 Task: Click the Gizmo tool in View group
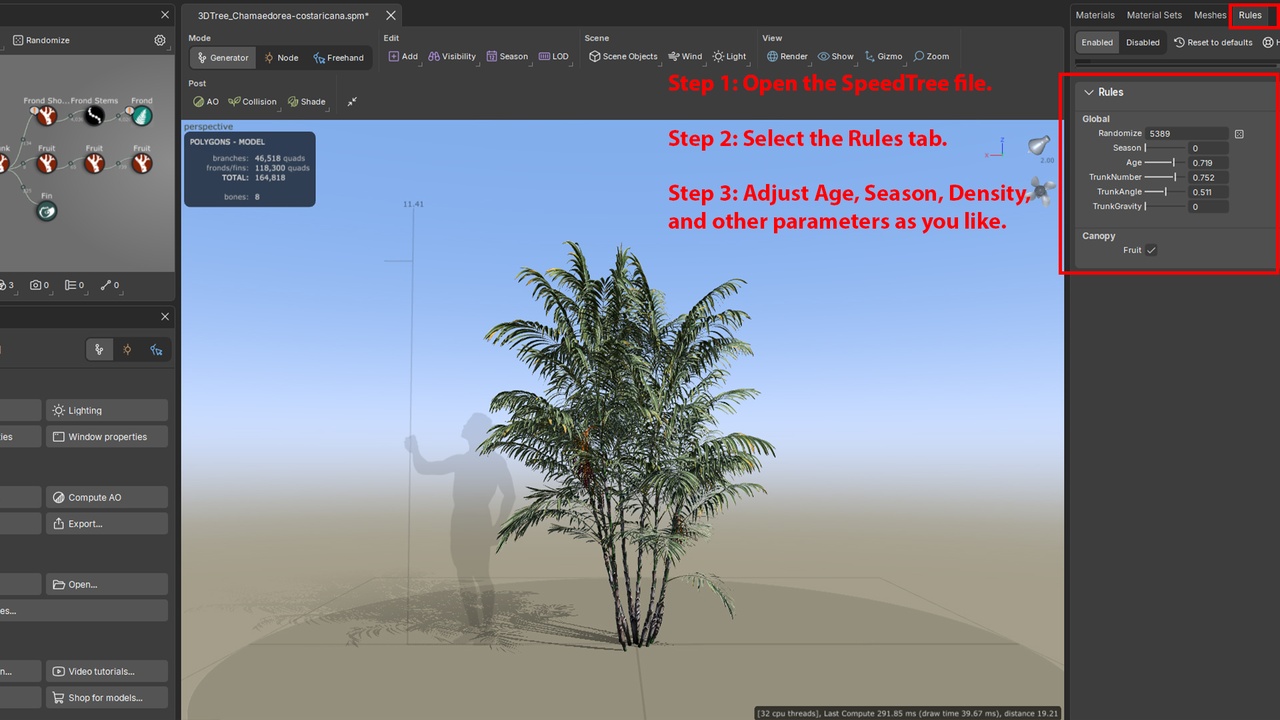(882, 56)
